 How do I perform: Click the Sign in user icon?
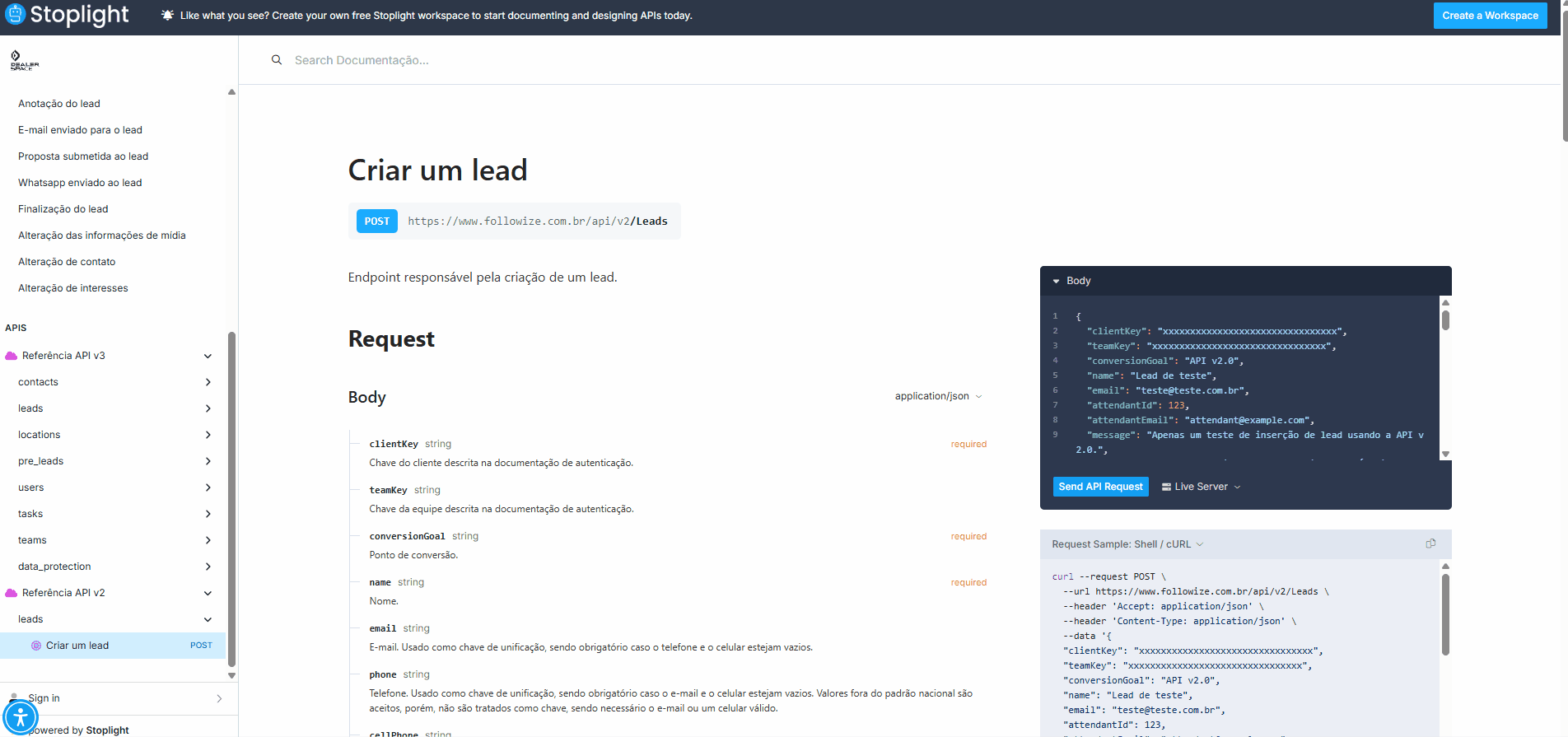pyautogui.click(x=13, y=697)
